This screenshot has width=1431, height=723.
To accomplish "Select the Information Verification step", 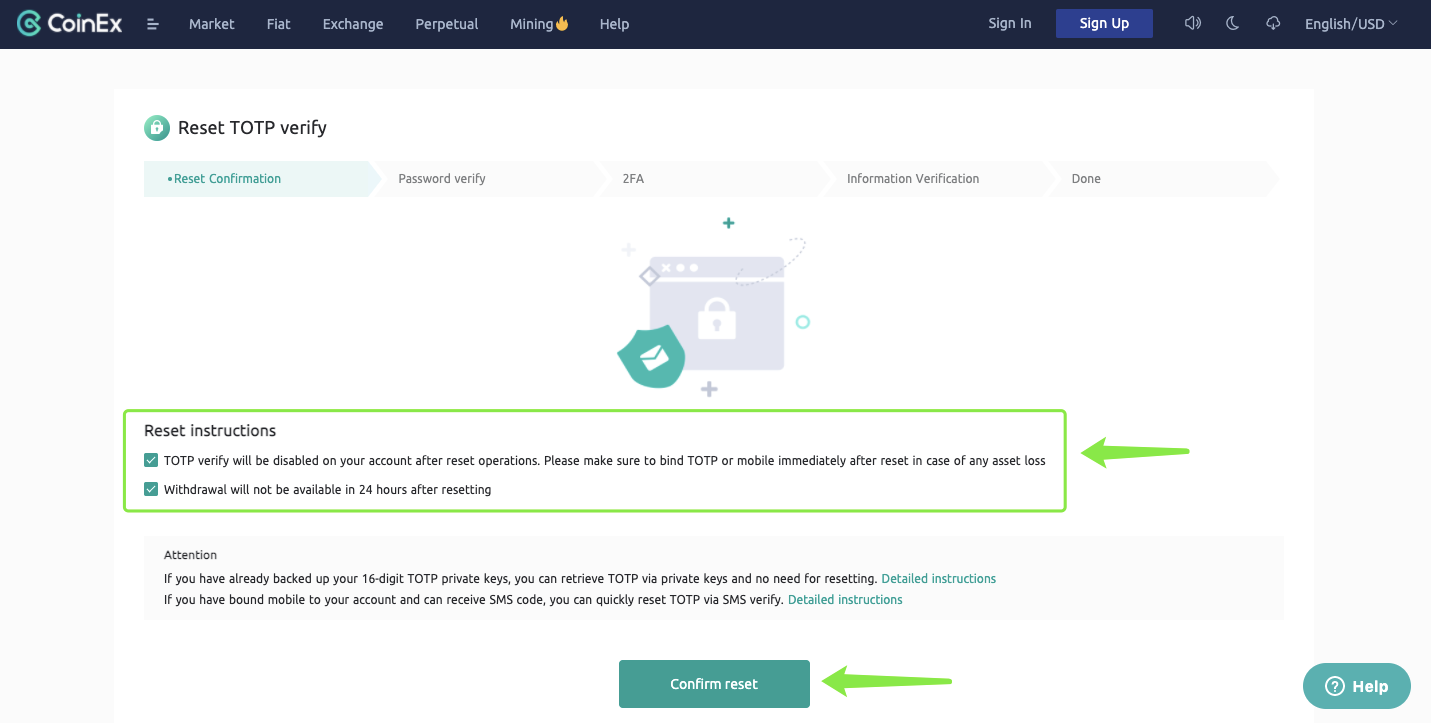I will coord(912,179).
